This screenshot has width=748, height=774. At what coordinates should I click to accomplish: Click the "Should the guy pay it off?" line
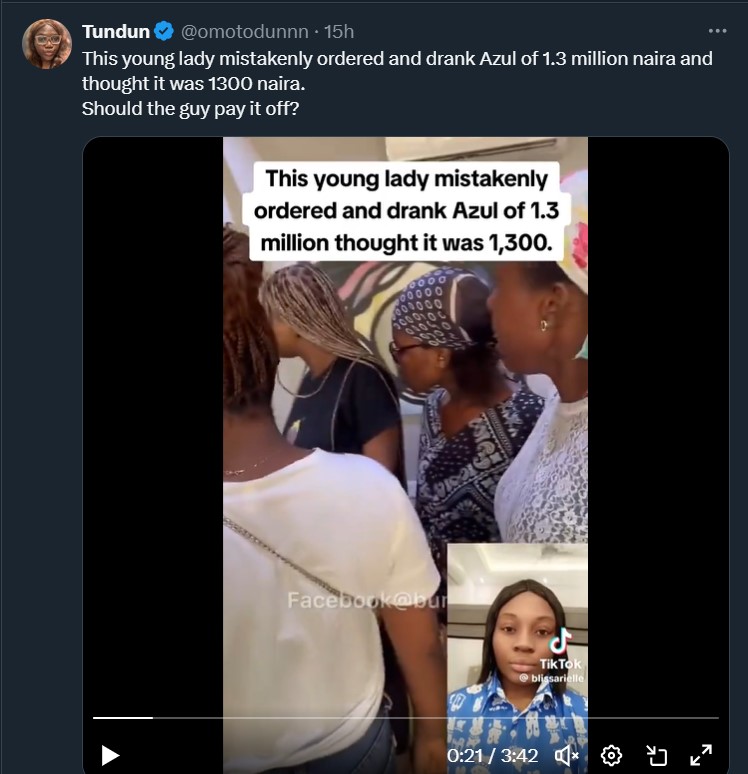point(190,108)
